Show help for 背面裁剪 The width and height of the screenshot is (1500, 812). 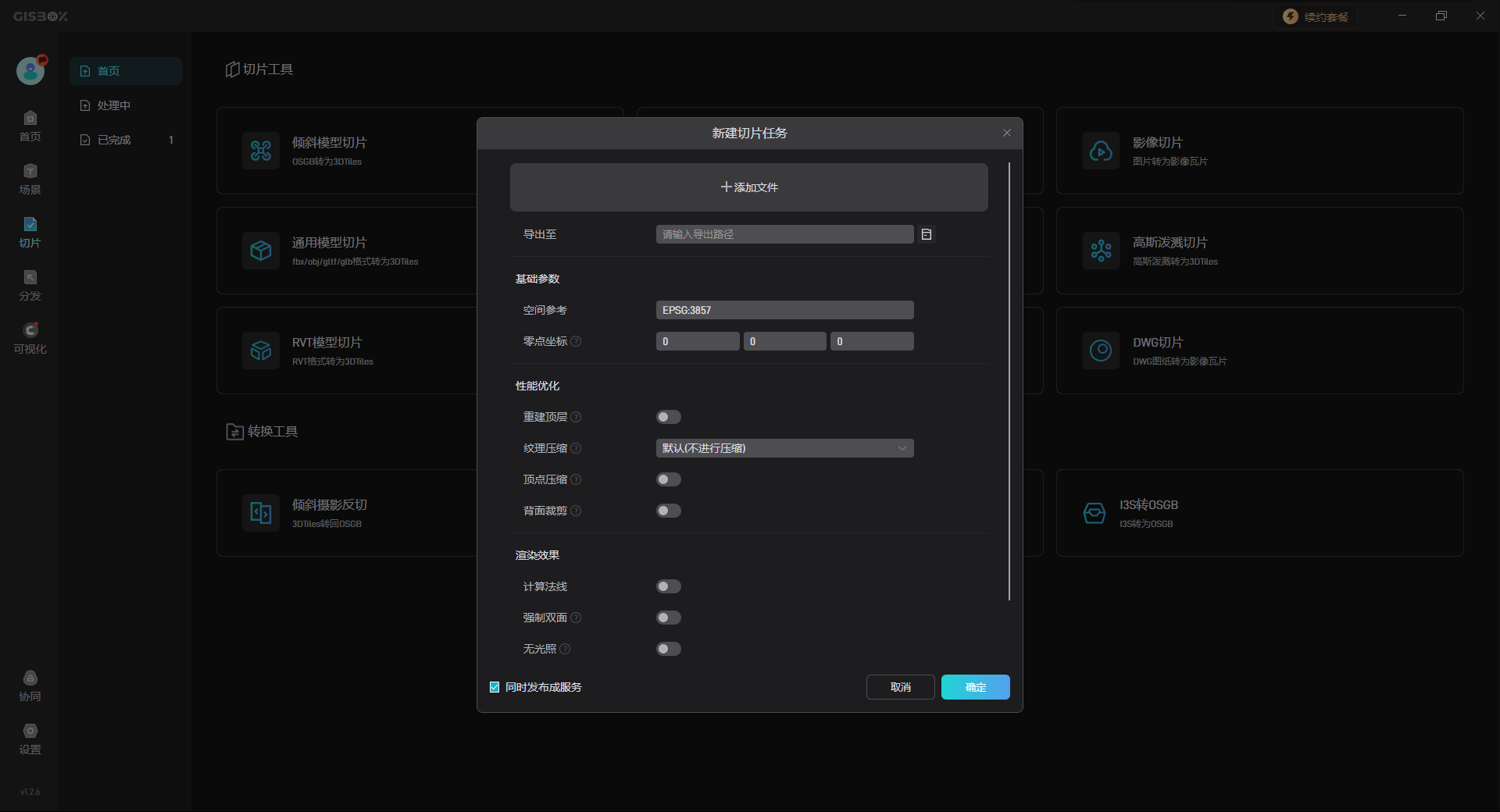[576, 511]
